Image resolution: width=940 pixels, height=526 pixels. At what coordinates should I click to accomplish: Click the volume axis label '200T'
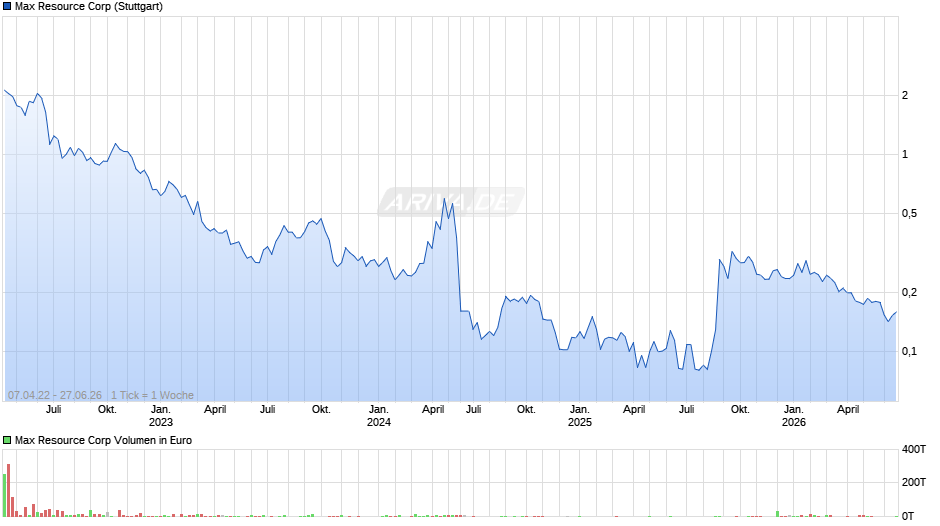[914, 482]
